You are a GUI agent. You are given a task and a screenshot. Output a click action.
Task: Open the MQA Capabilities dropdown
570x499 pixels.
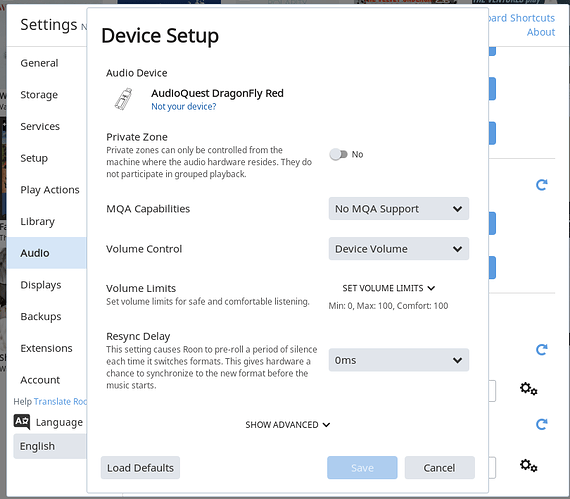click(x=398, y=209)
